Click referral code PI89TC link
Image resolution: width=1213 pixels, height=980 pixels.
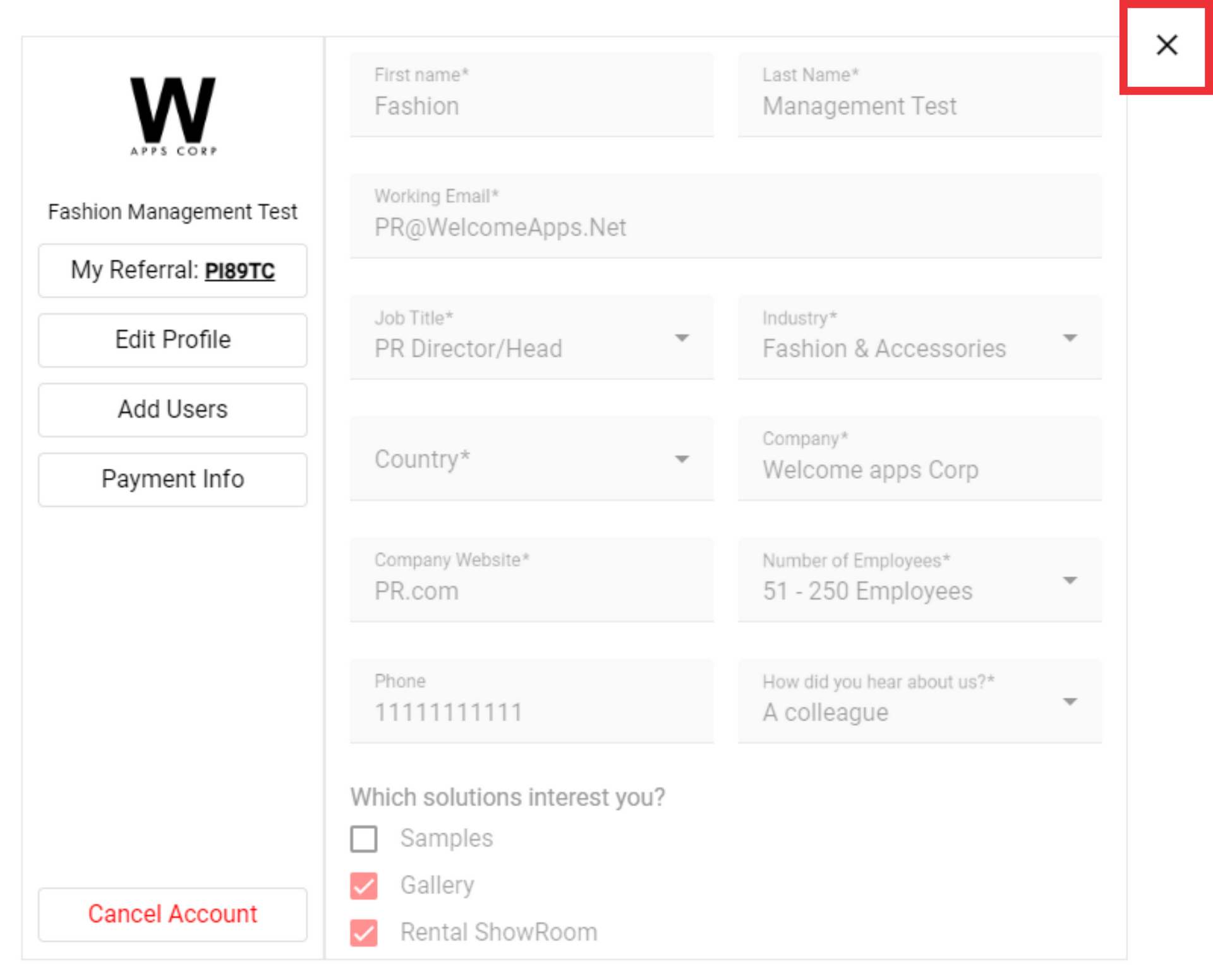[x=240, y=271]
